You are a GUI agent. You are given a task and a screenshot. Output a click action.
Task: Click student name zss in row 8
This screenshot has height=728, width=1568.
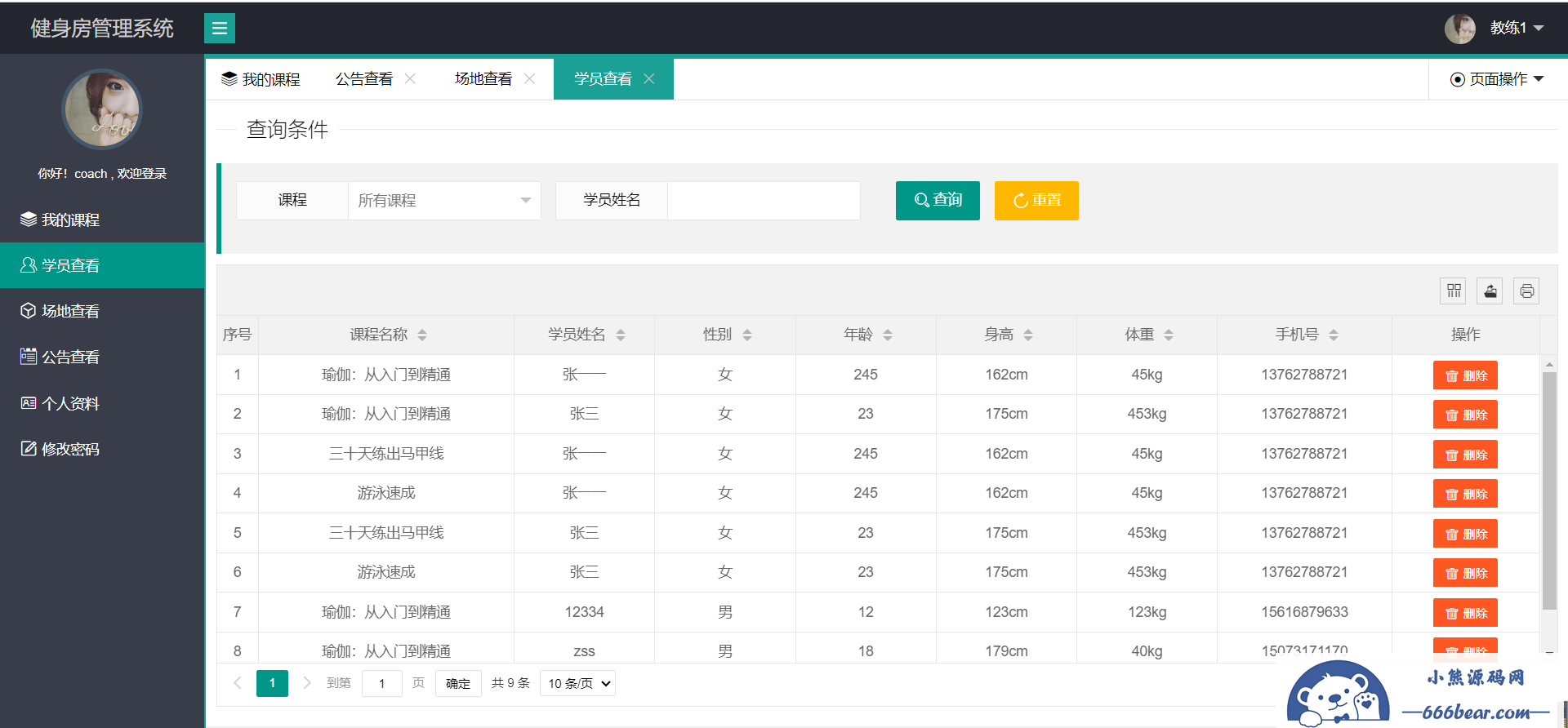(x=584, y=651)
